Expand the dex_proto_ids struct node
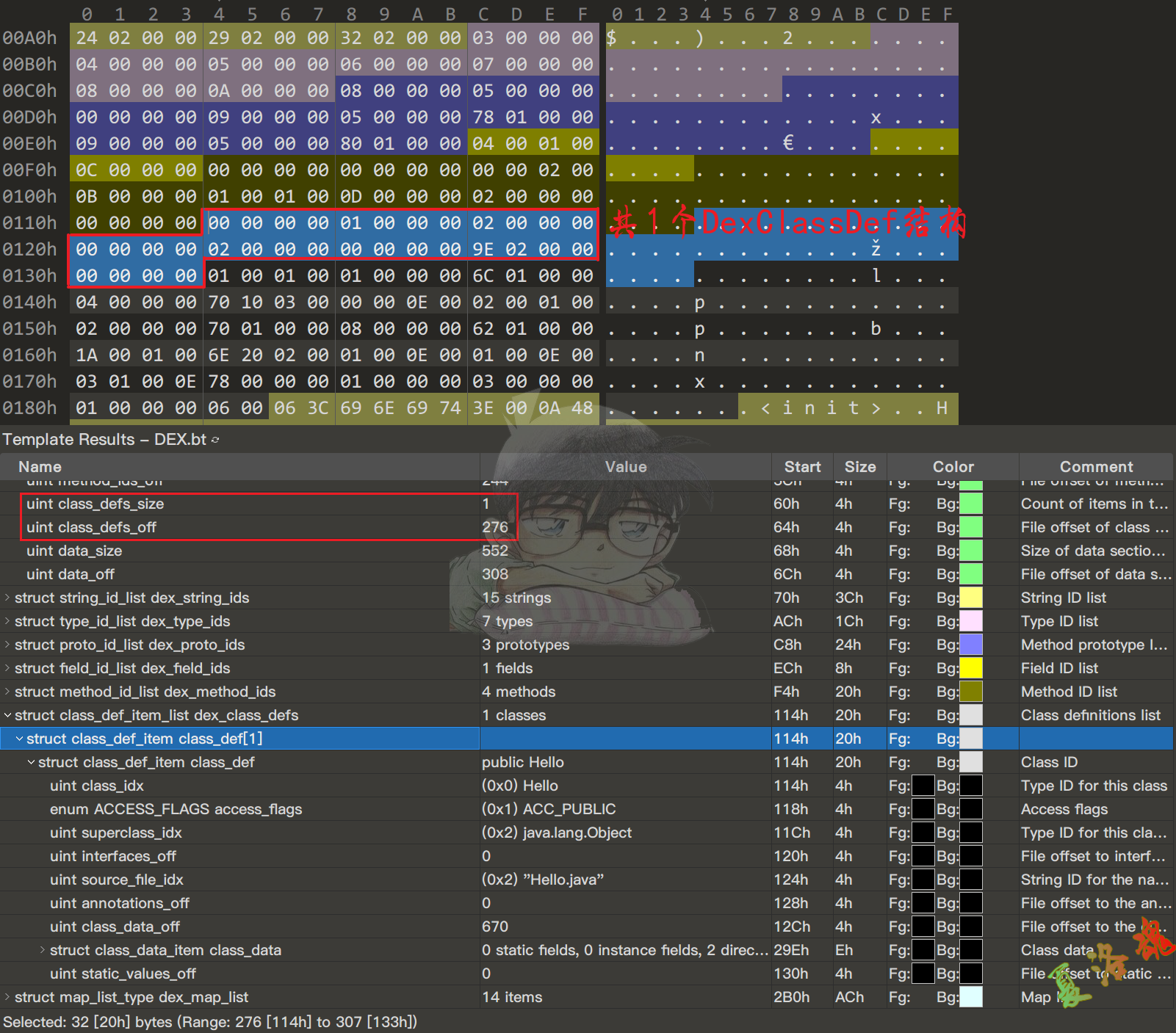This screenshot has width=1176, height=1033. [x=7, y=645]
